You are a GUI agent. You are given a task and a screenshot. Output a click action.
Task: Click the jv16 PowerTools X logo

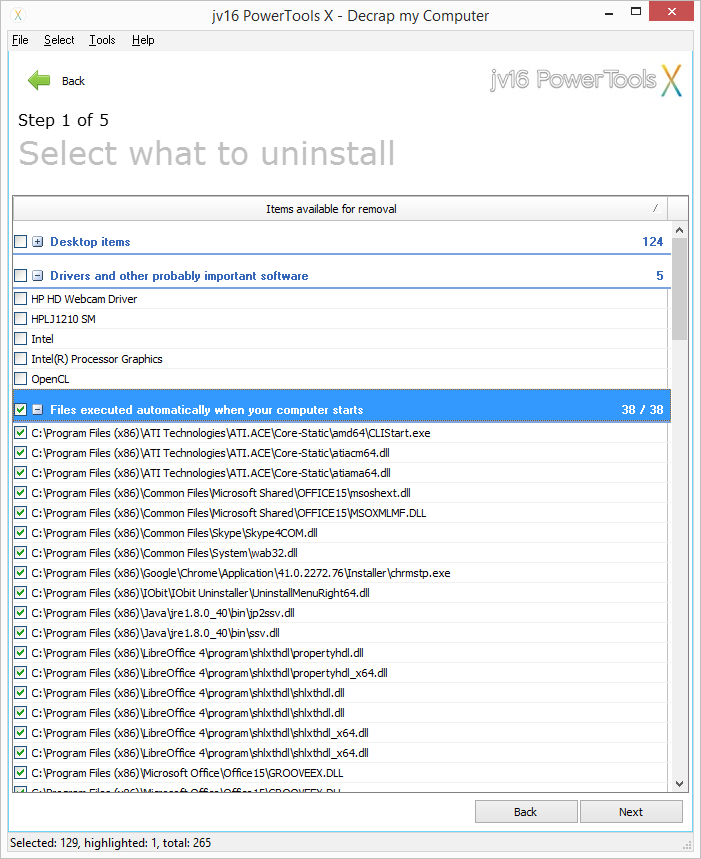pyautogui.click(x=587, y=80)
